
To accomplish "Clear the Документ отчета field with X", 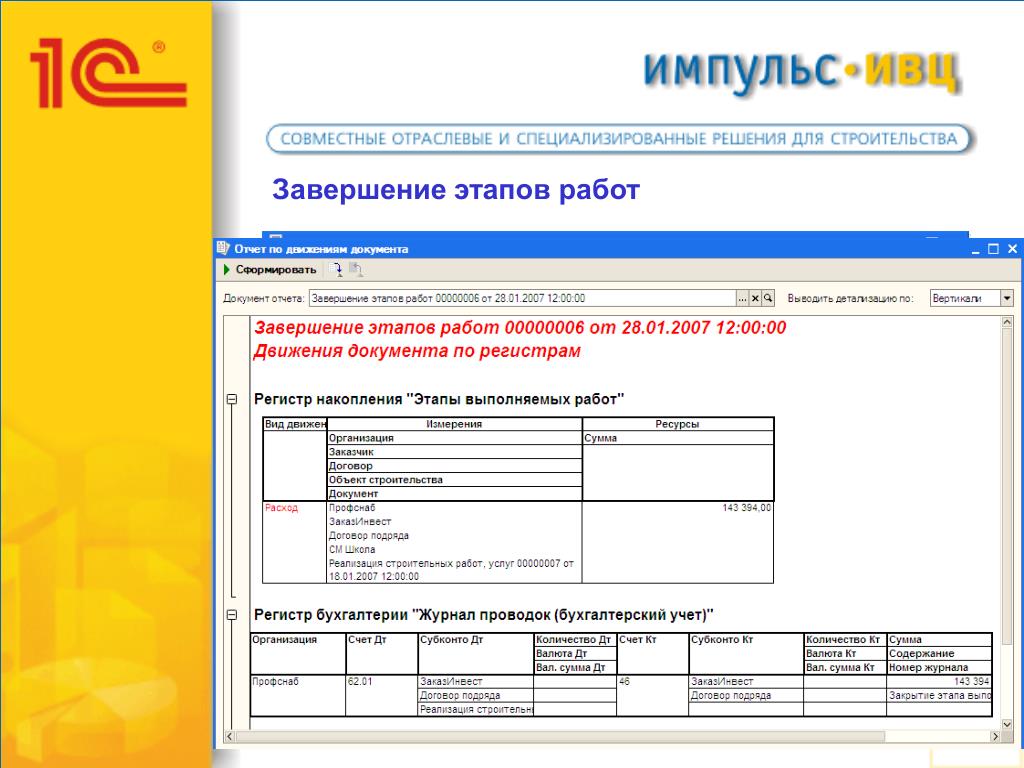I will [x=755, y=298].
